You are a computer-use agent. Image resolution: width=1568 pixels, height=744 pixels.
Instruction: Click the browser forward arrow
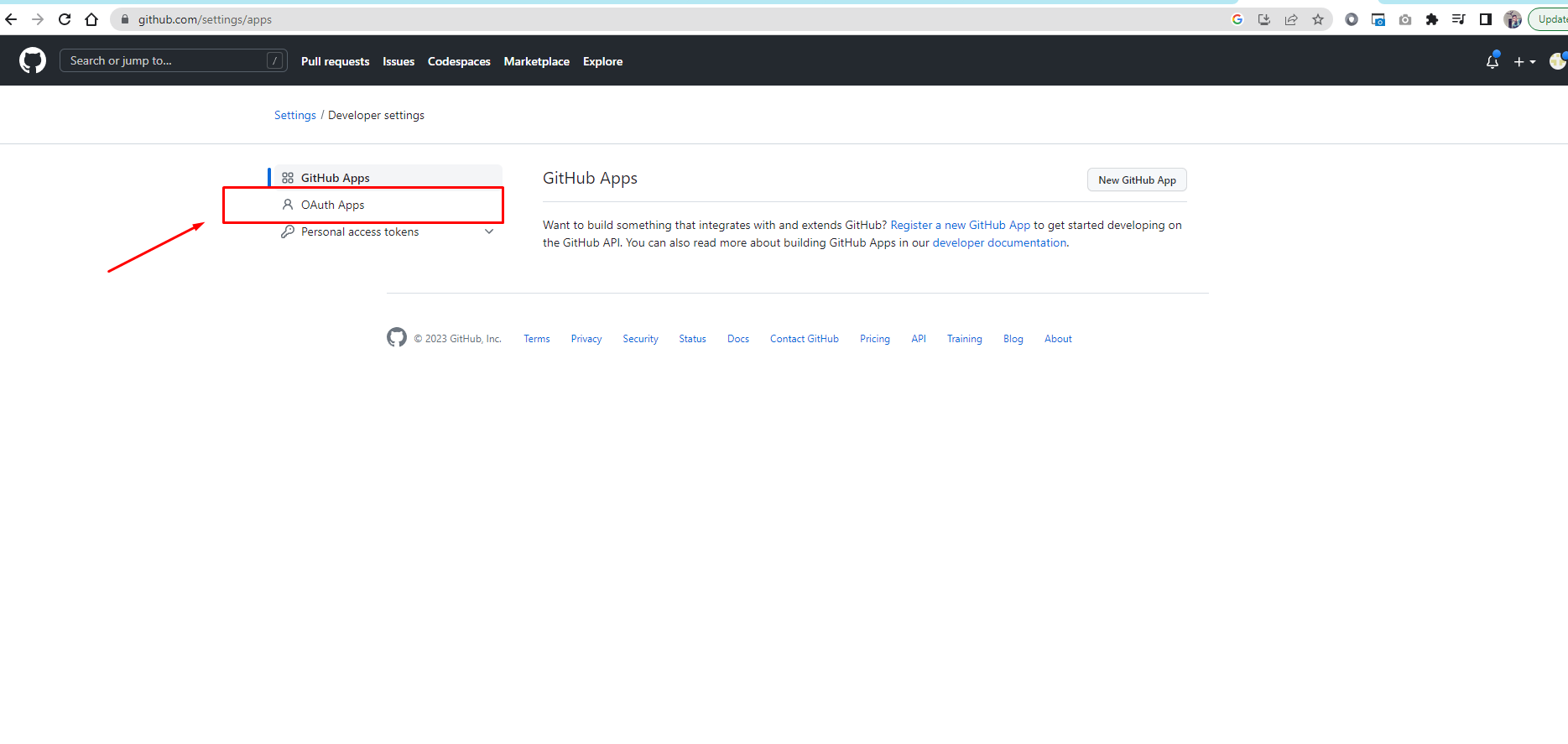(x=38, y=19)
